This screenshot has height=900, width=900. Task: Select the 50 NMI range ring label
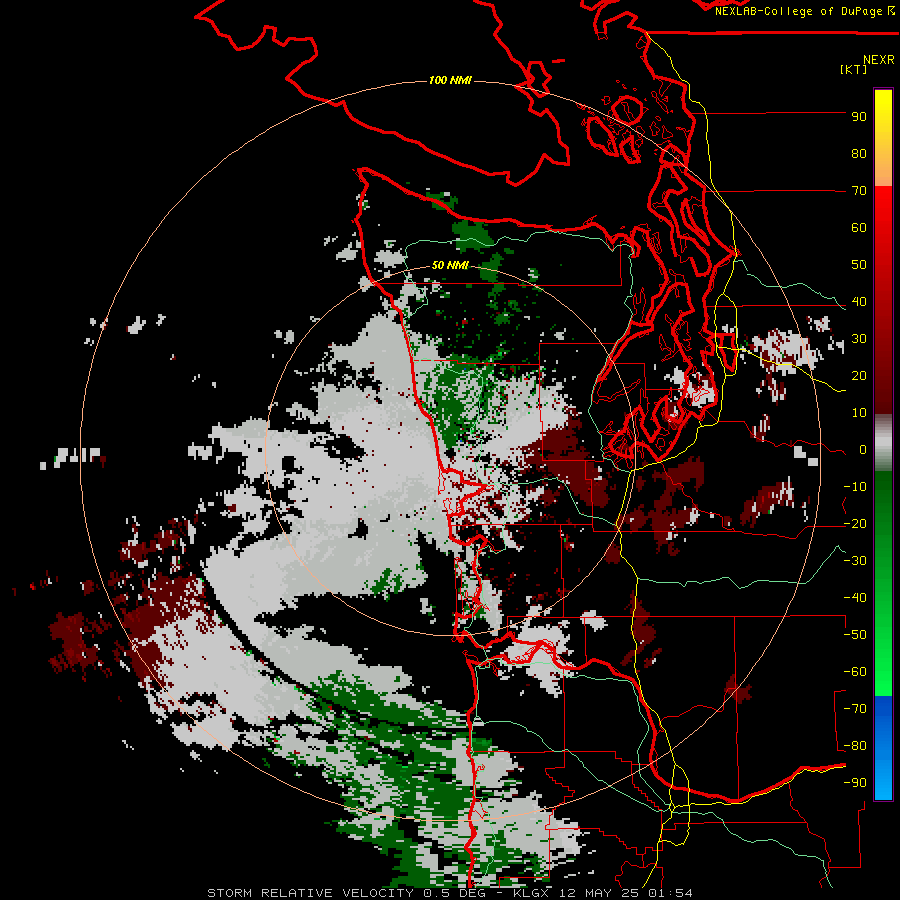point(451,265)
